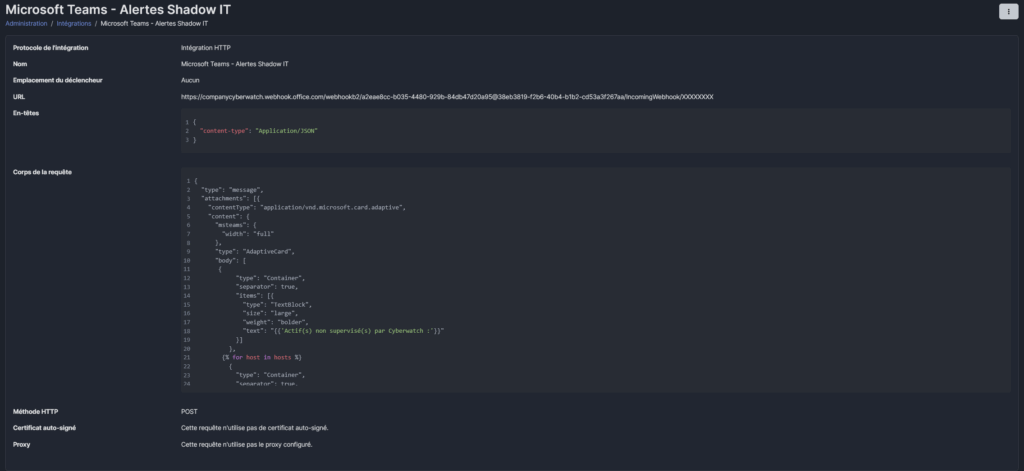Click the Nom value Microsoft Teams - Alertes Shadow IT
This screenshot has height=471, width=1024.
(234, 64)
